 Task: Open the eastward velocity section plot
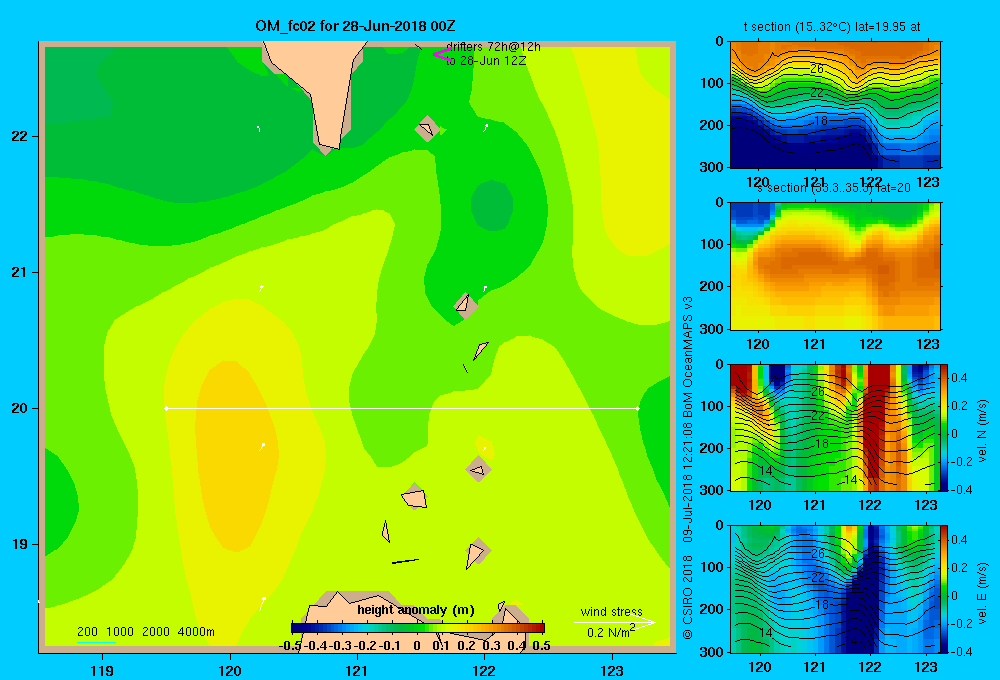click(835, 589)
